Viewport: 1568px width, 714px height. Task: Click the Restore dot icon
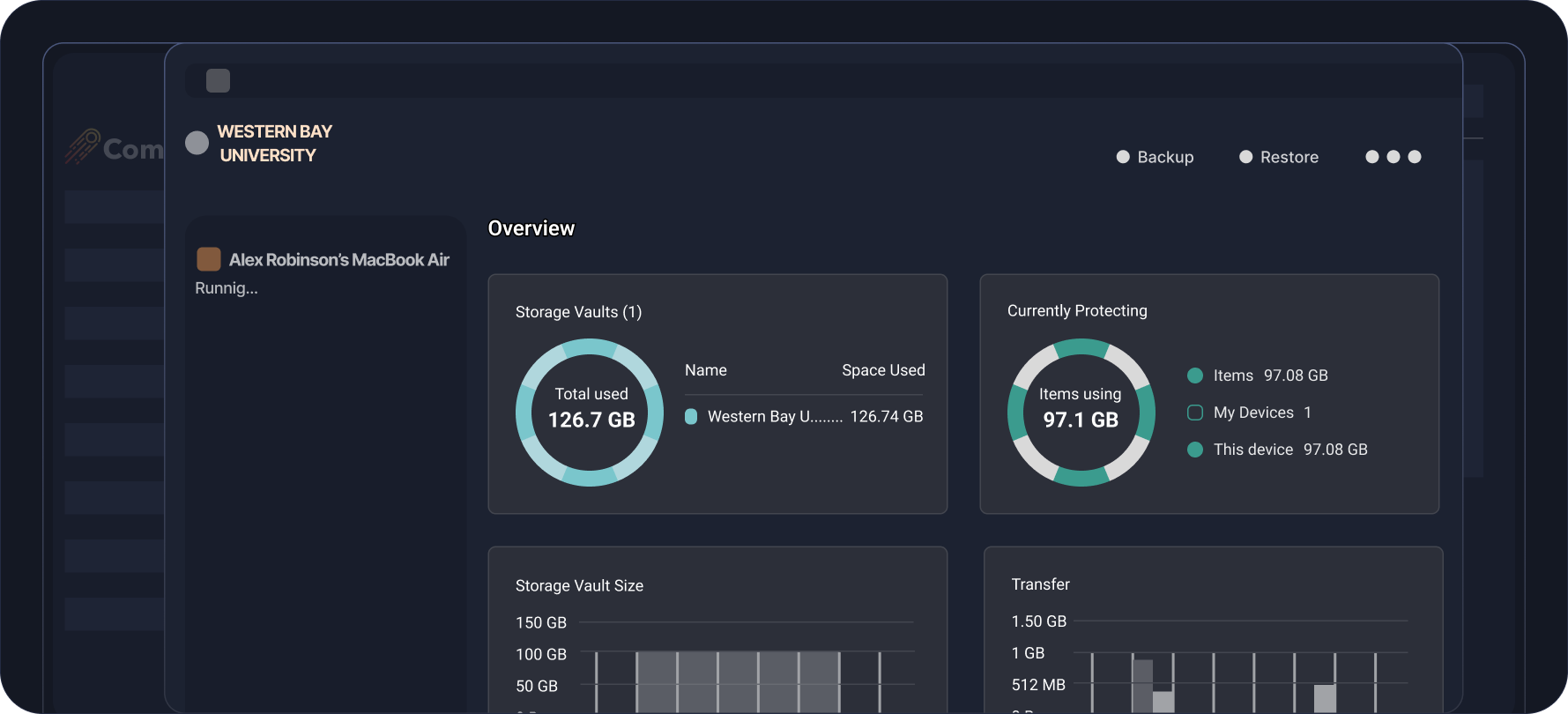tap(1245, 157)
